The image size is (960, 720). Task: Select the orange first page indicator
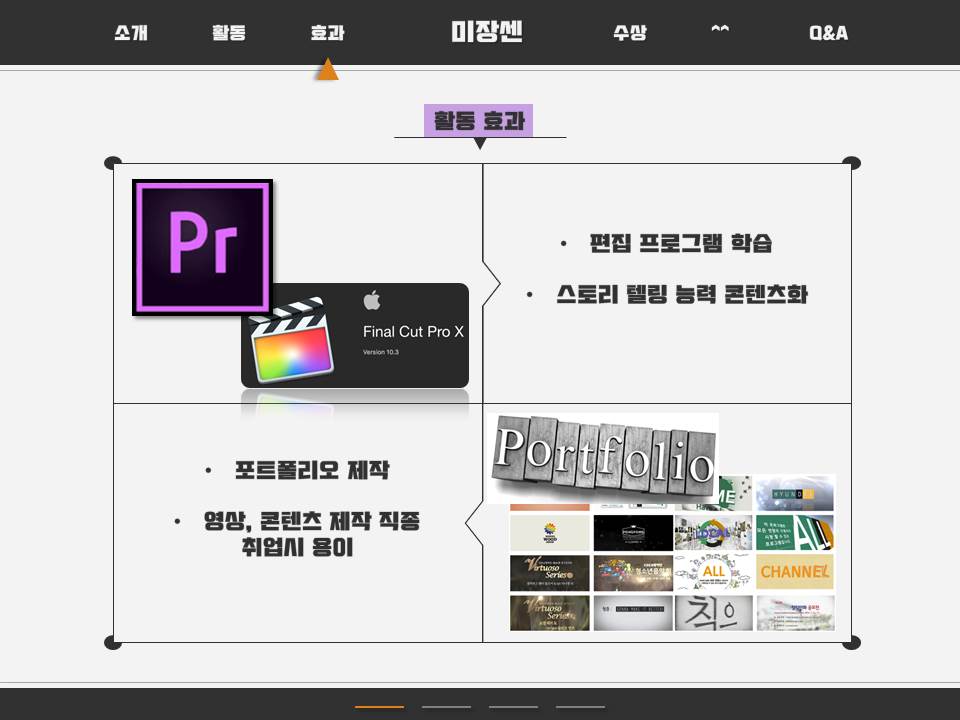click(380, 707)
